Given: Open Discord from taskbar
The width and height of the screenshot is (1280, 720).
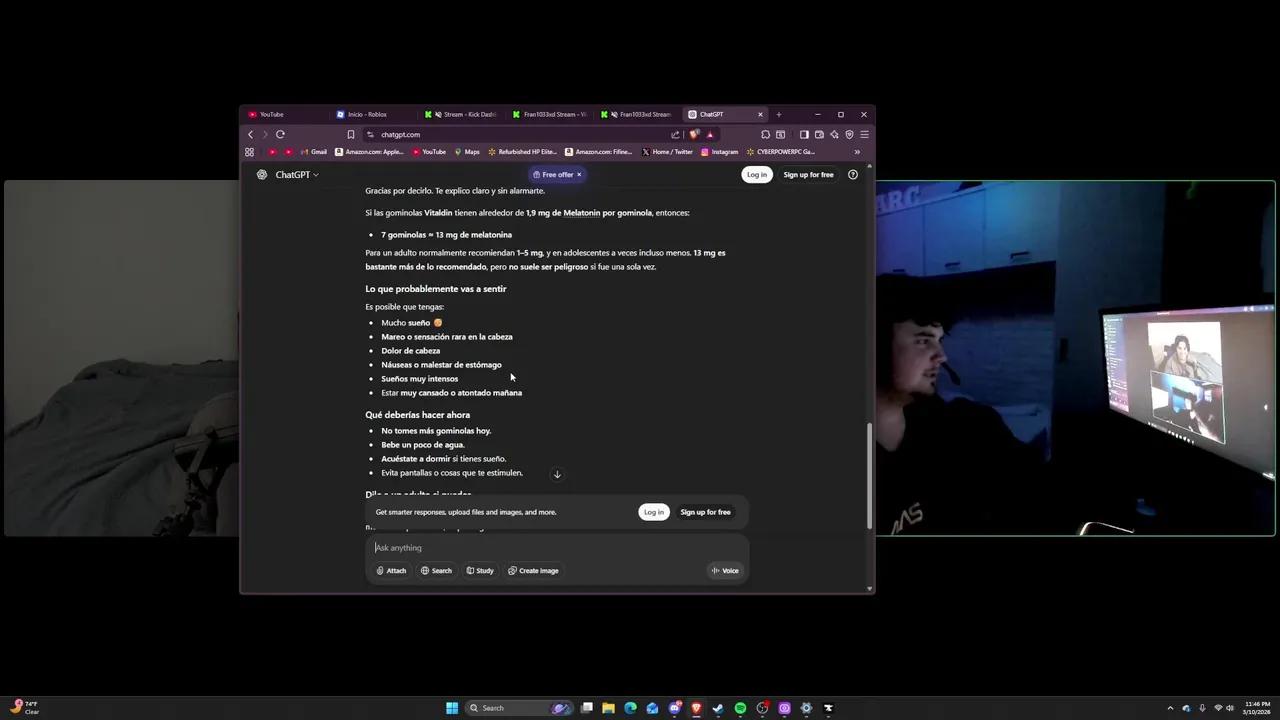Looking at the screenshot, I should tap(675, 708).
